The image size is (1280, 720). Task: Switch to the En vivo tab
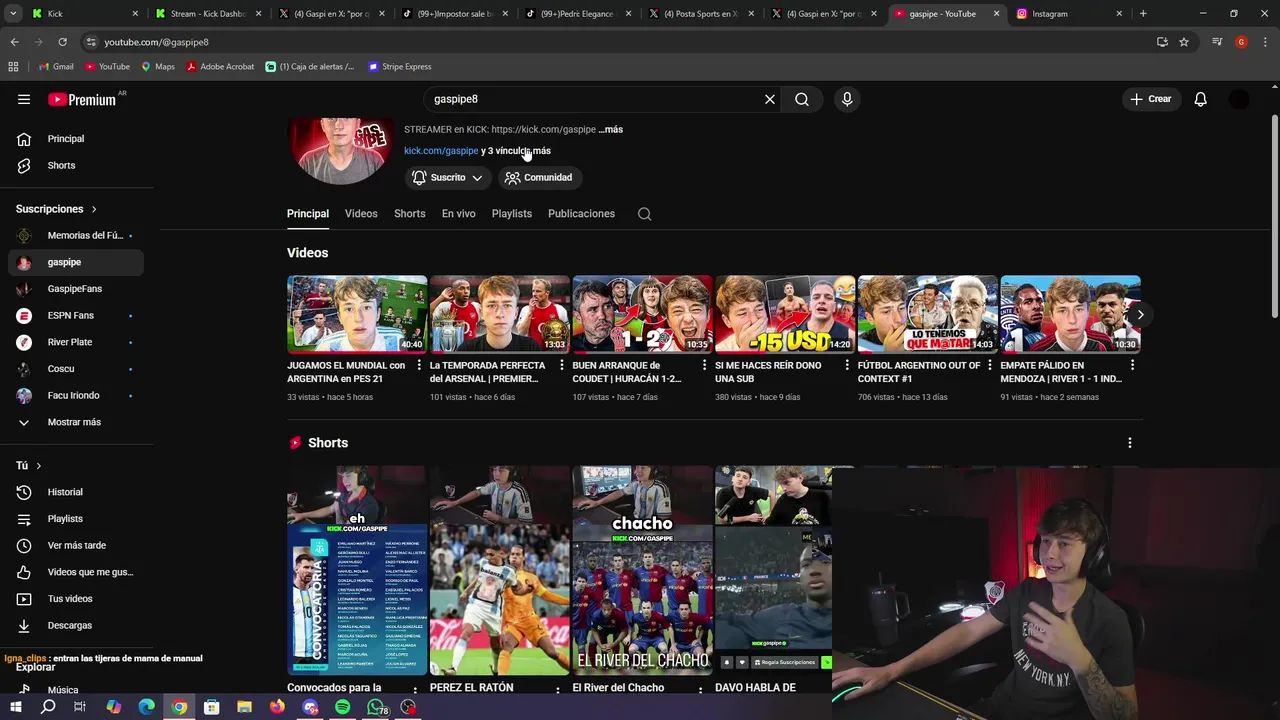(459, 214)
